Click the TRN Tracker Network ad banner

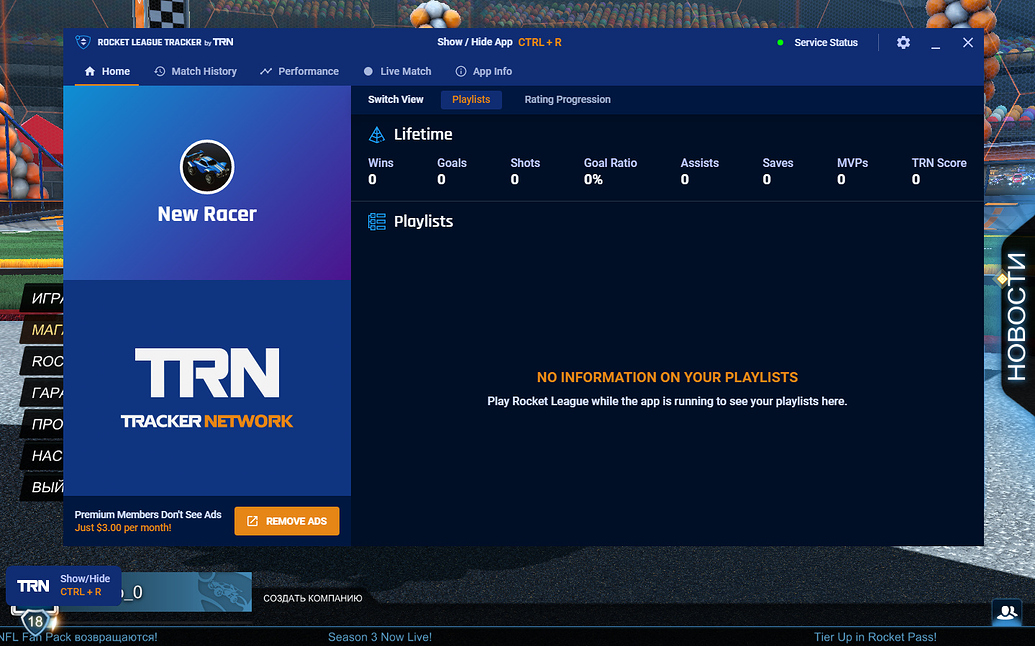(x=207, y=388)
